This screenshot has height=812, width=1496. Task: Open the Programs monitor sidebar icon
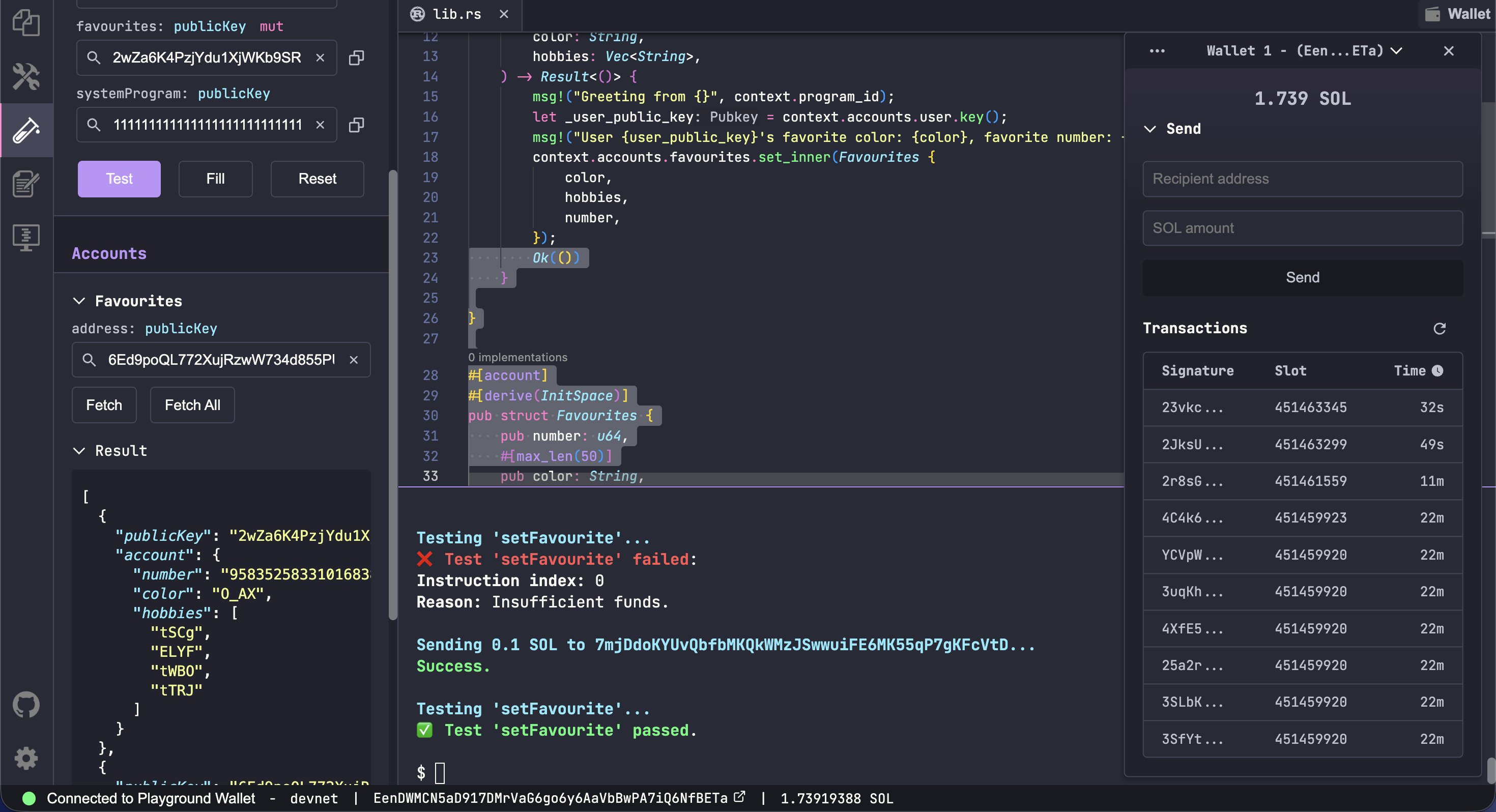[x=26, y=237]
